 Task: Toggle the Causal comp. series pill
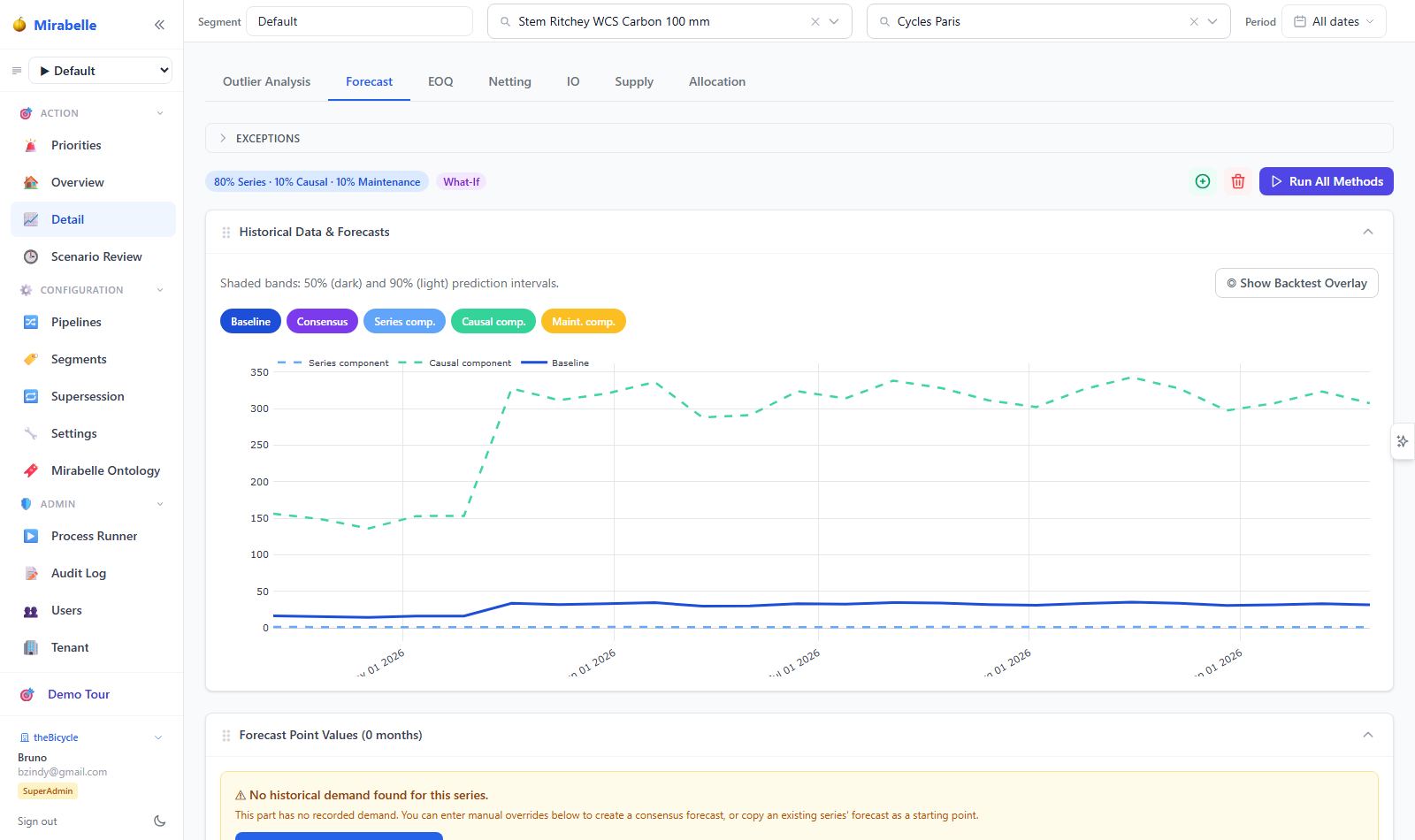pos(493,321)
